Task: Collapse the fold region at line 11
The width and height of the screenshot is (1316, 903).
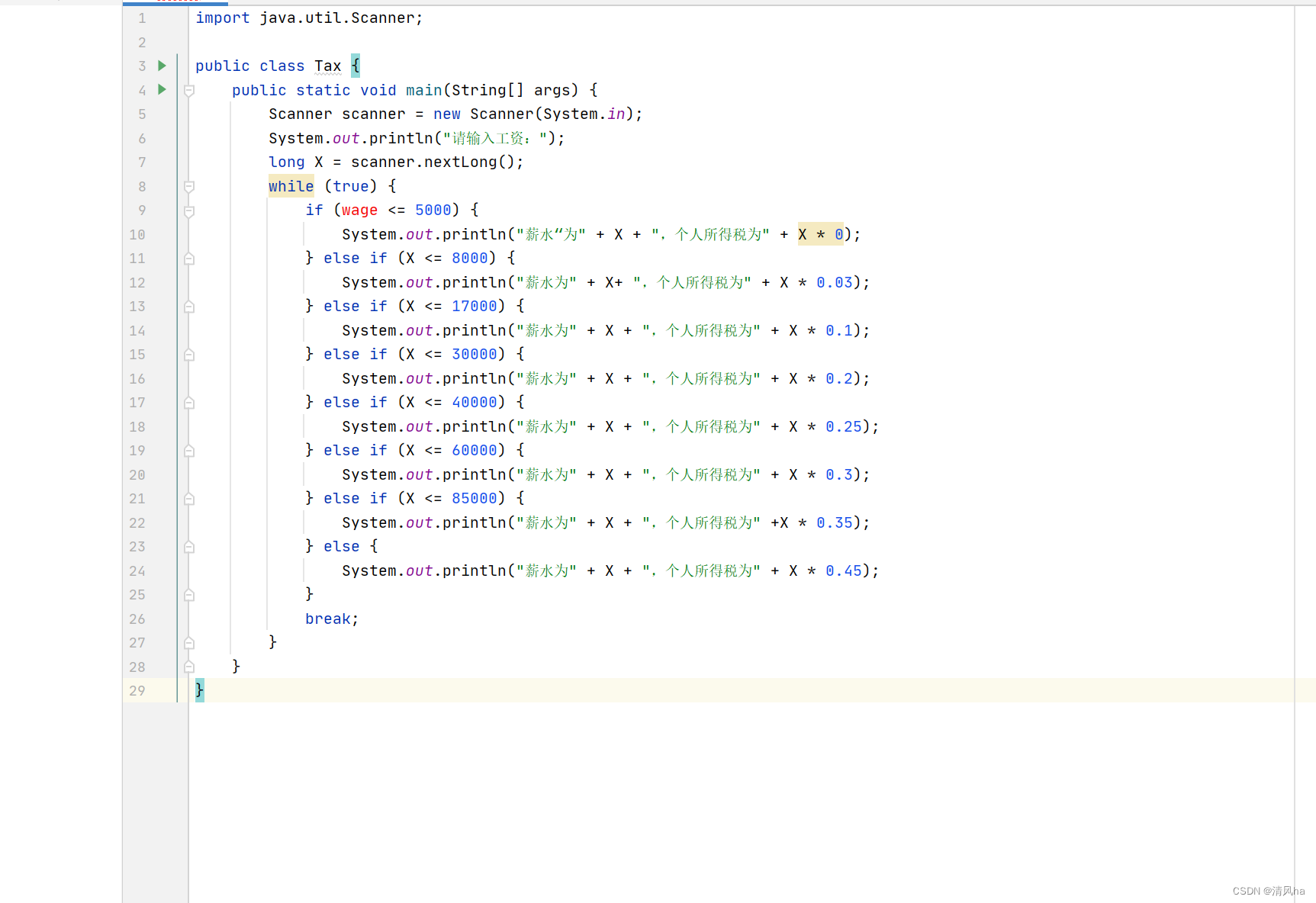Action: click(188, 259)
